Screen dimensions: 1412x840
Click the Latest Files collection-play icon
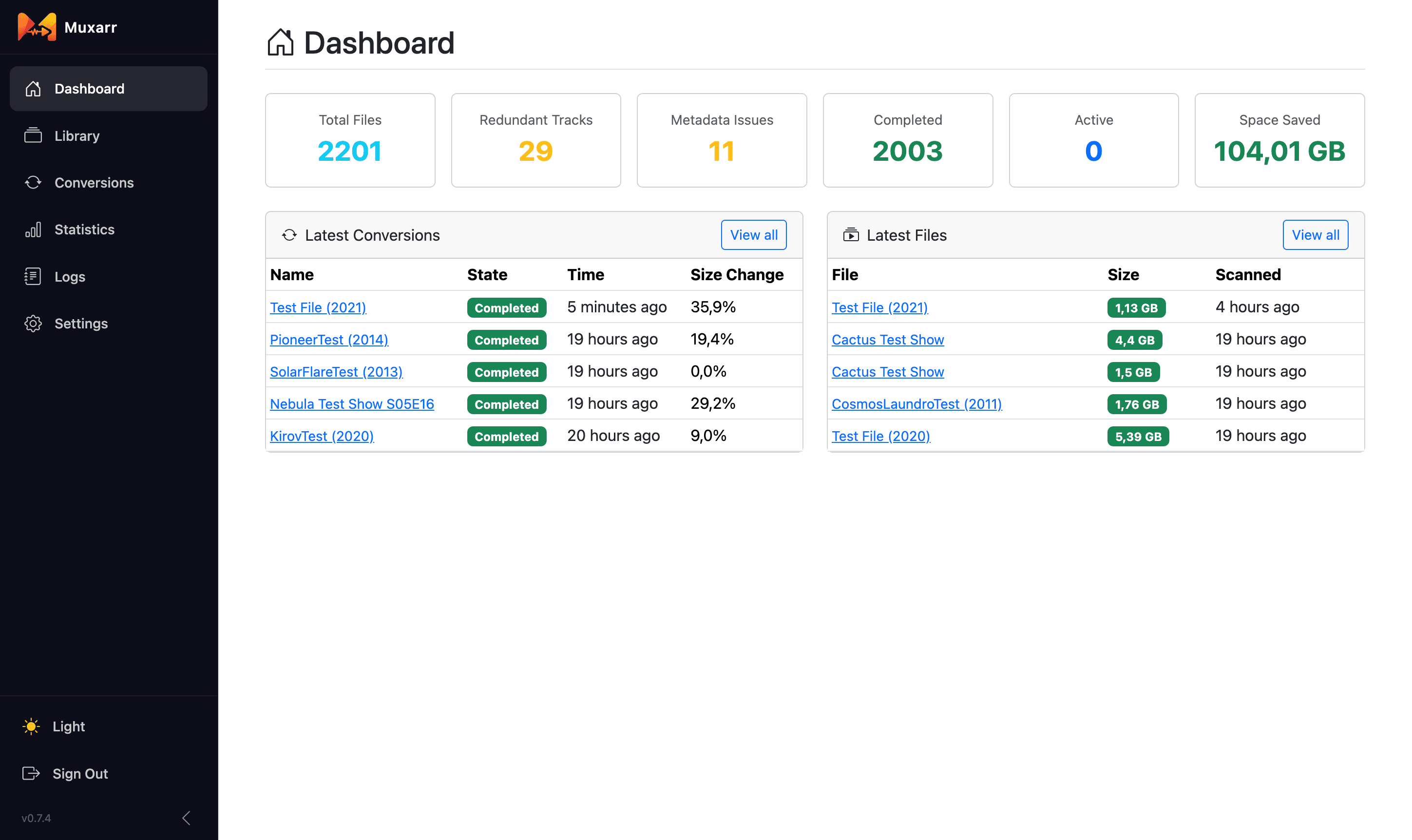(x=851, y=235)
